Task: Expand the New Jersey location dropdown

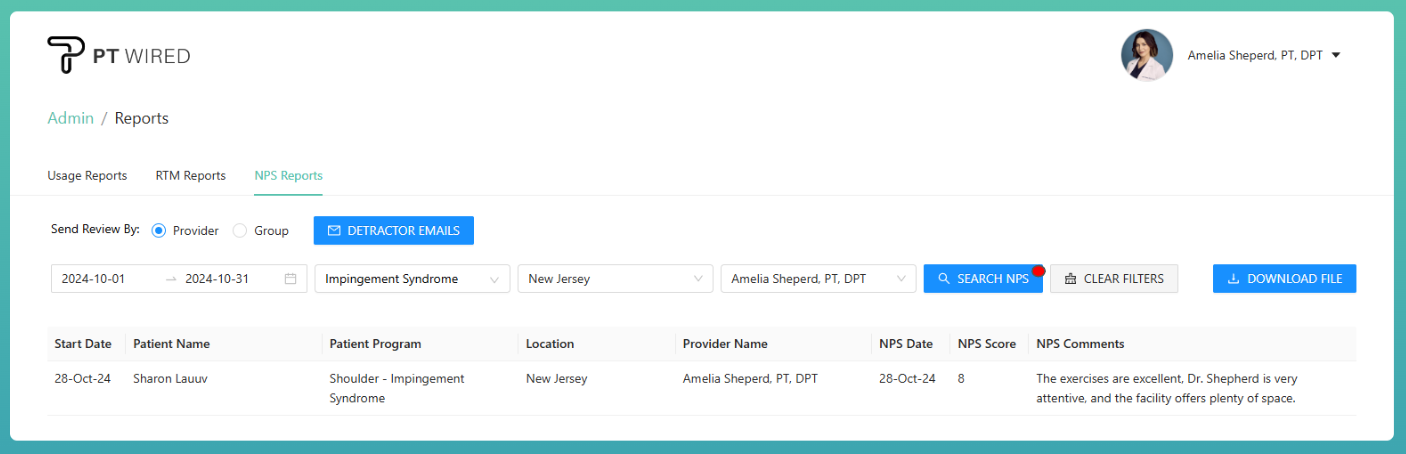Action: pos(614,279)
